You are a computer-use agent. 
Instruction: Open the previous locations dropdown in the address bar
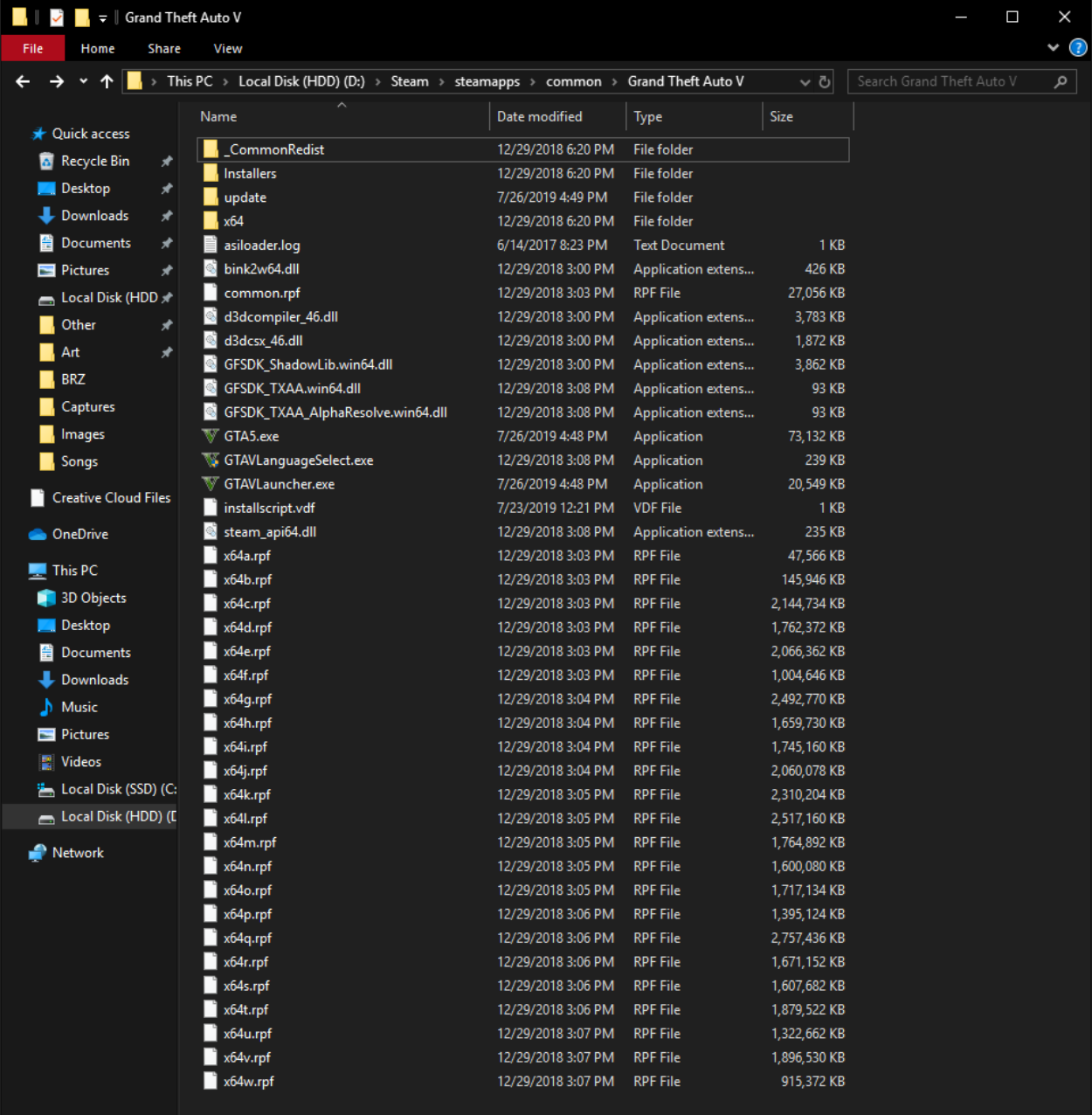(x=805, y=81)
